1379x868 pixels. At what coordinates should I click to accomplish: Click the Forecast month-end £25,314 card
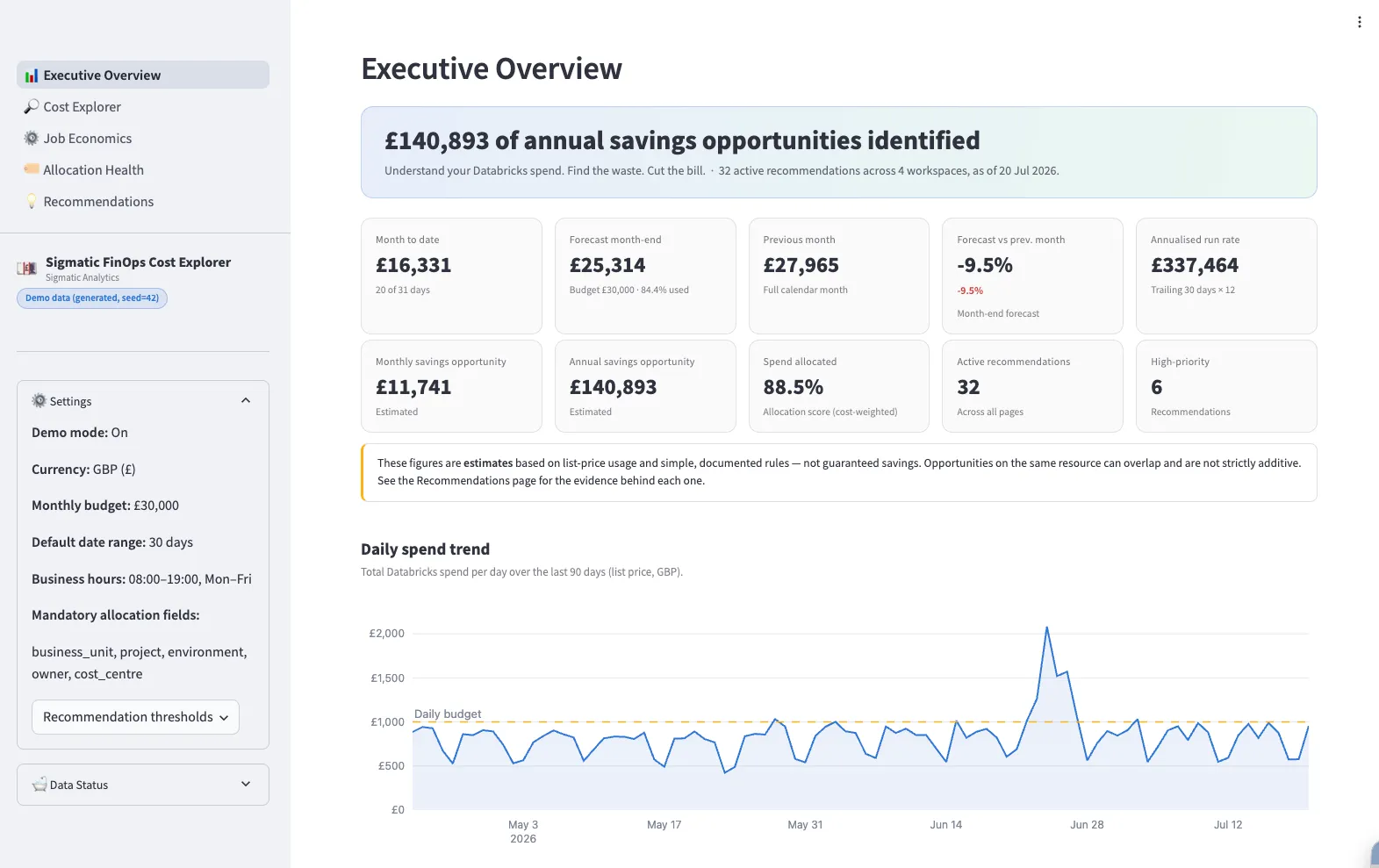tap(645, 276)
